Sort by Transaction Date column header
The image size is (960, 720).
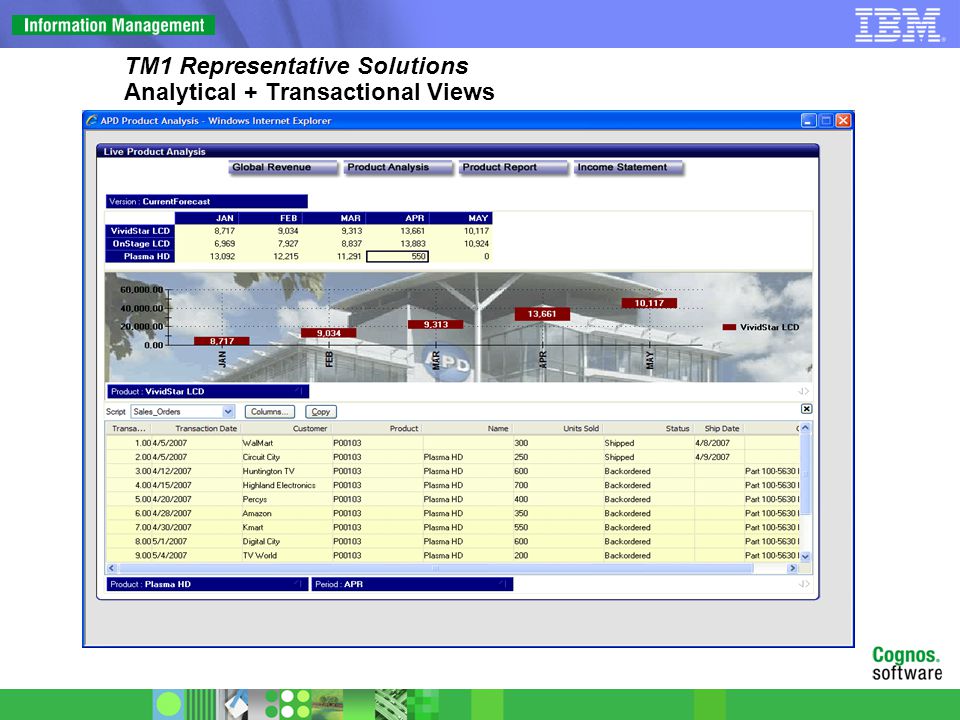pyautogui.click(x=195, y=429)
